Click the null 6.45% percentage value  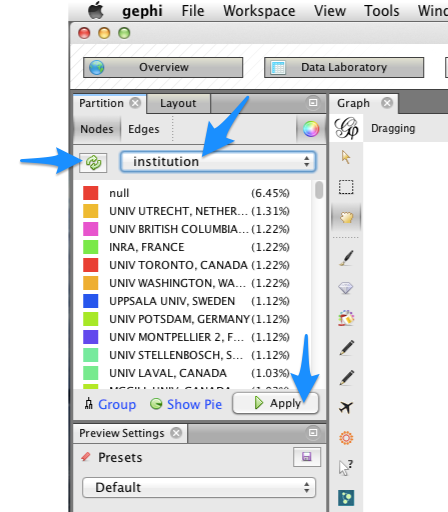click(270, 193)
